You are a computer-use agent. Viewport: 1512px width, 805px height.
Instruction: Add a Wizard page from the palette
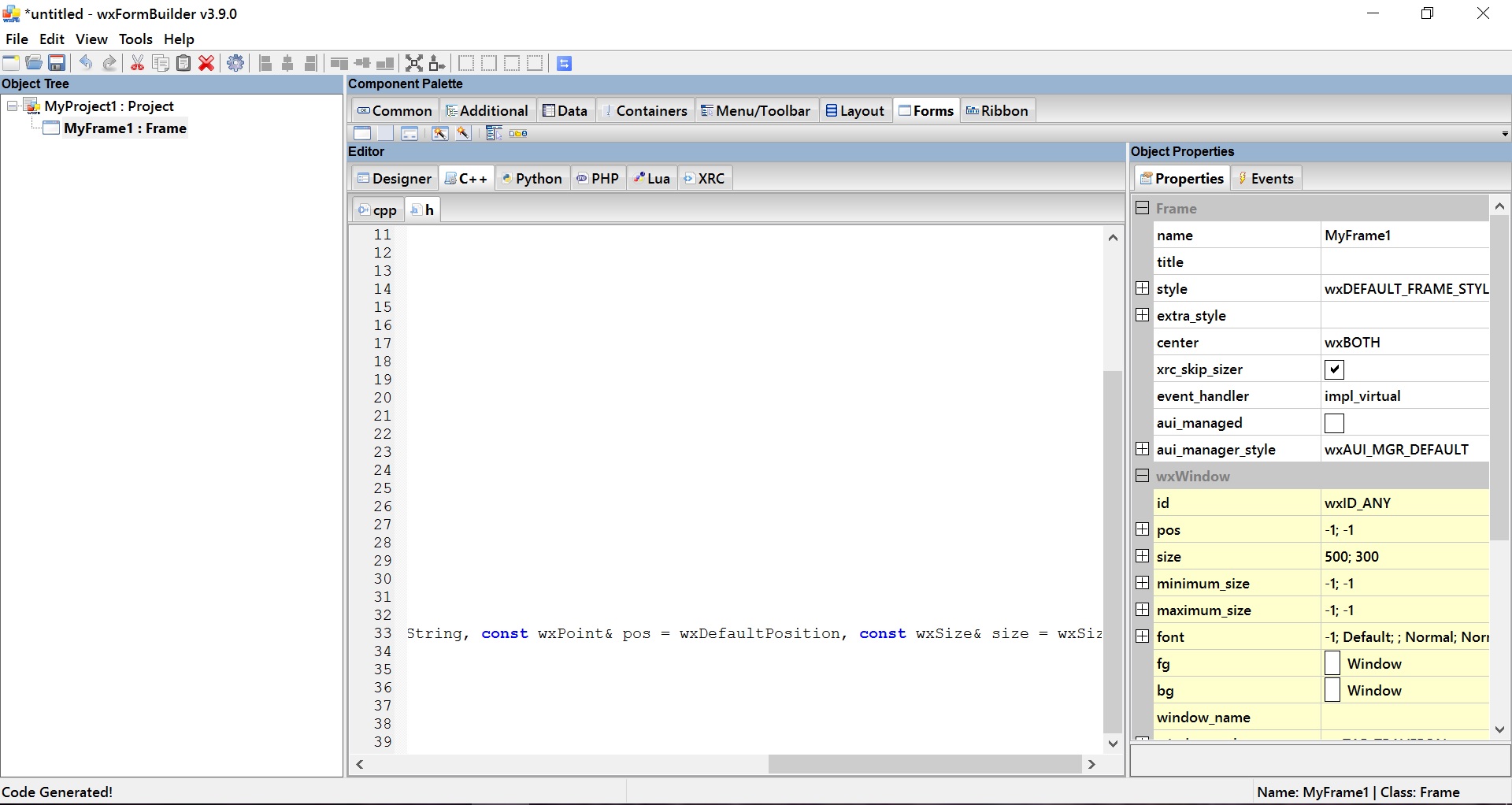[463, 133]
